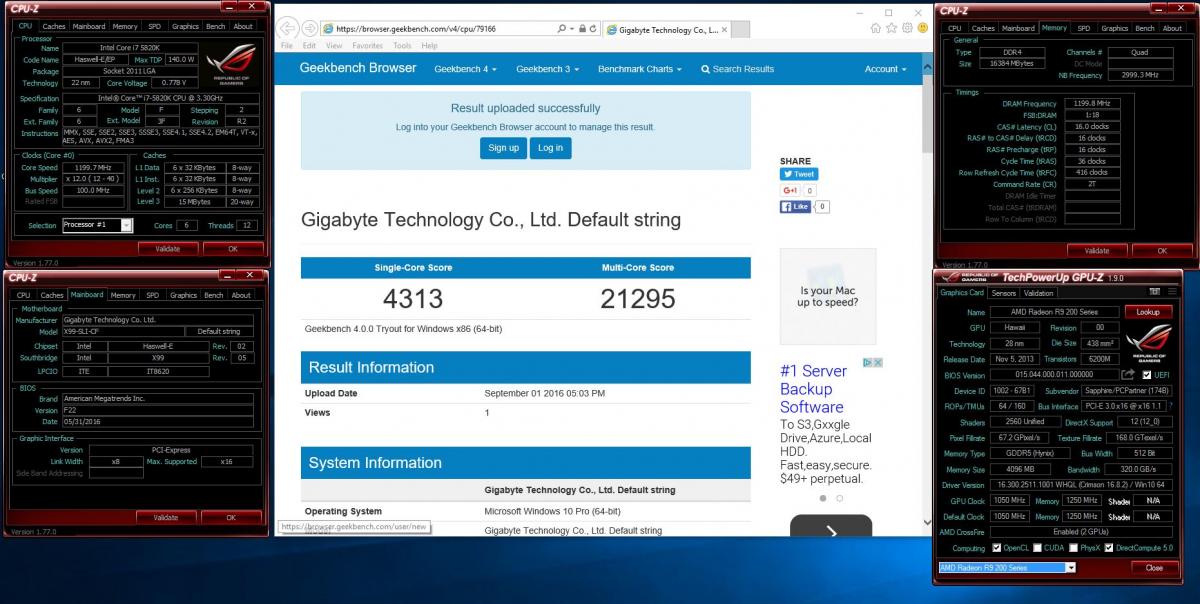Open Graphics tab in bottom-left CPU-Z
The width and height of the screenshot is (1200, 604).
click(x=184, y=295)
